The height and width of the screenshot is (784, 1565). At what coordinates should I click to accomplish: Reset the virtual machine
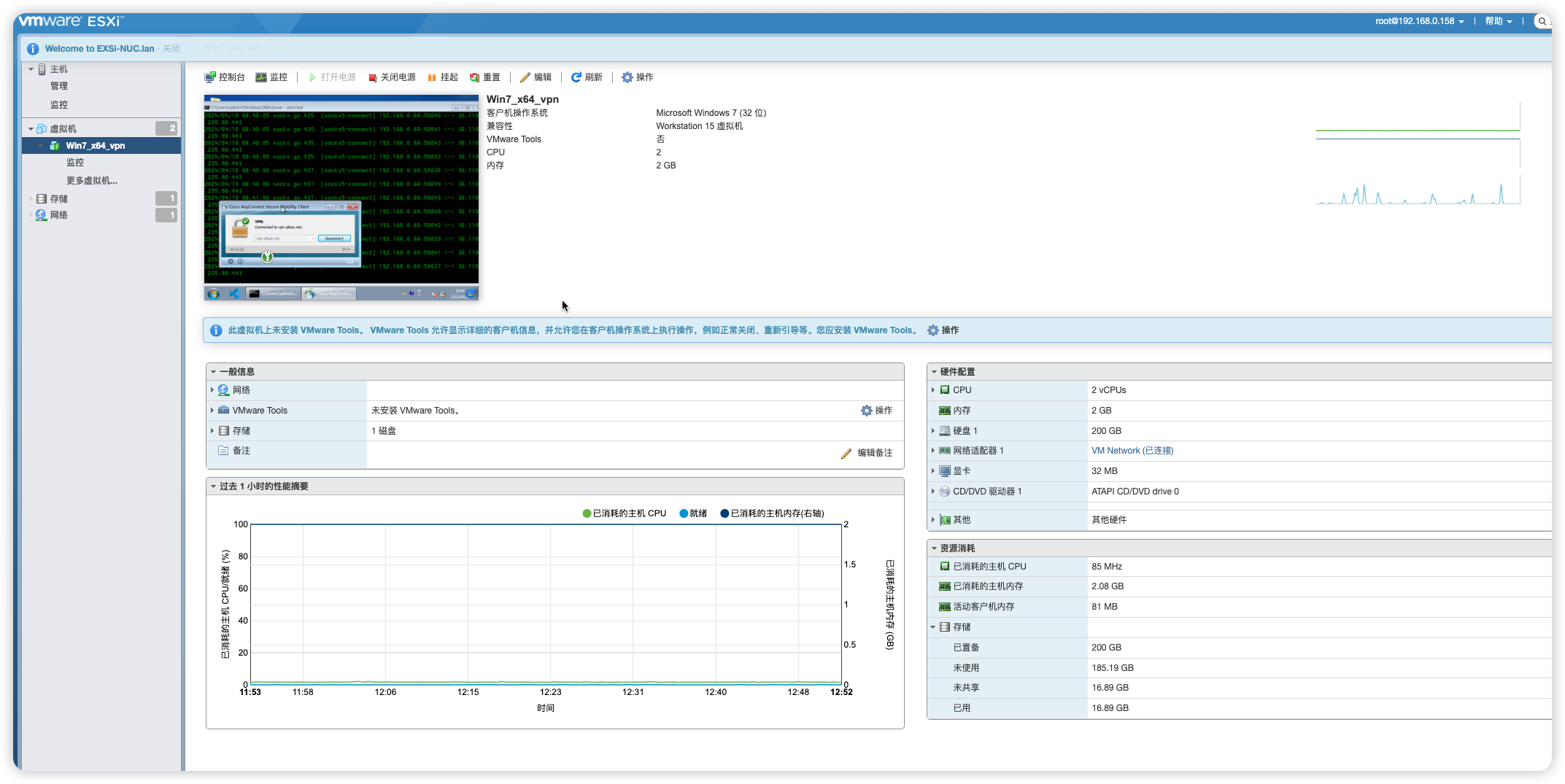point(485,77)
